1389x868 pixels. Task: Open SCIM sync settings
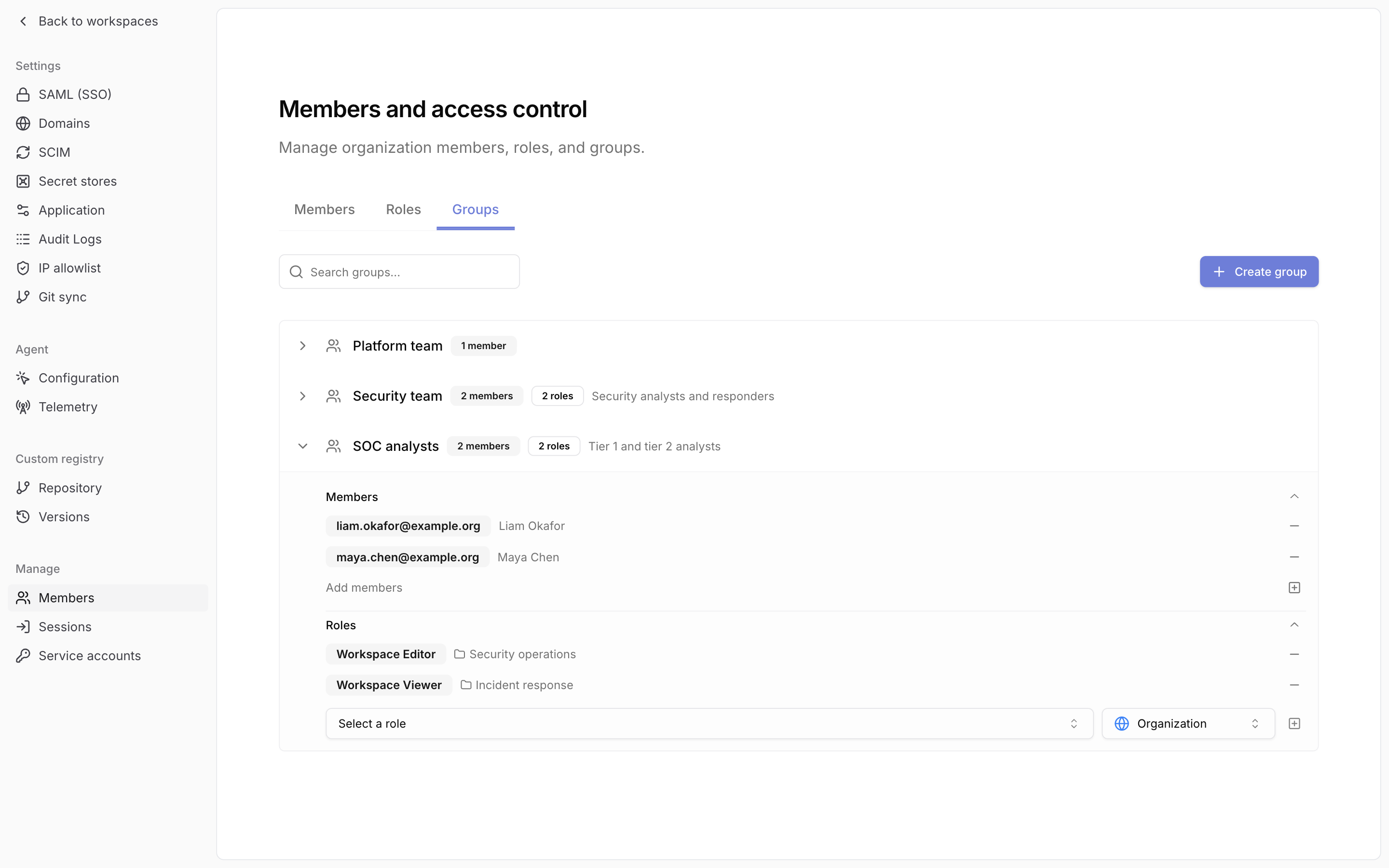click(108, 152)
